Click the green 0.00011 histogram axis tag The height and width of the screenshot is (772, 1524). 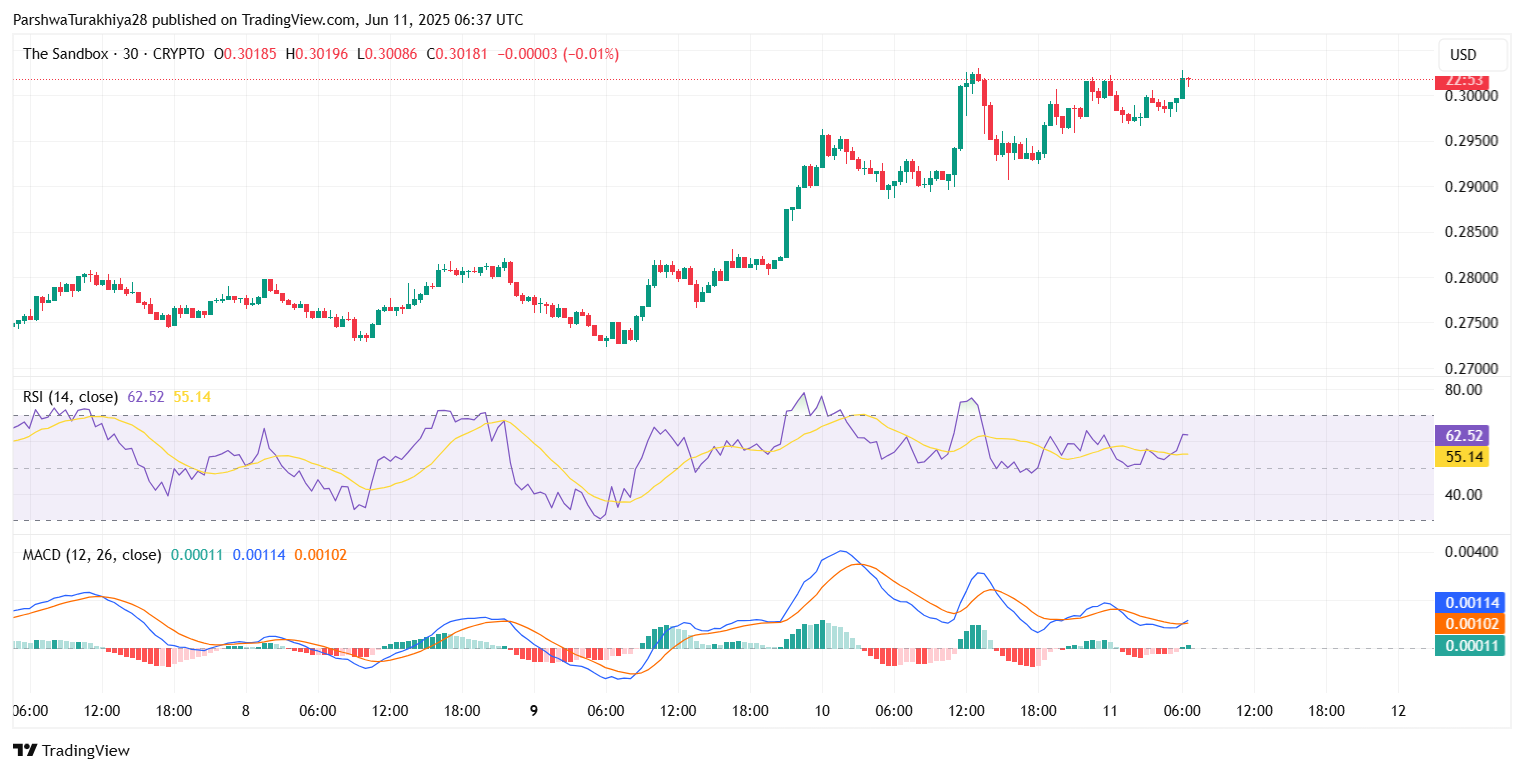(x=1469, y=646)
